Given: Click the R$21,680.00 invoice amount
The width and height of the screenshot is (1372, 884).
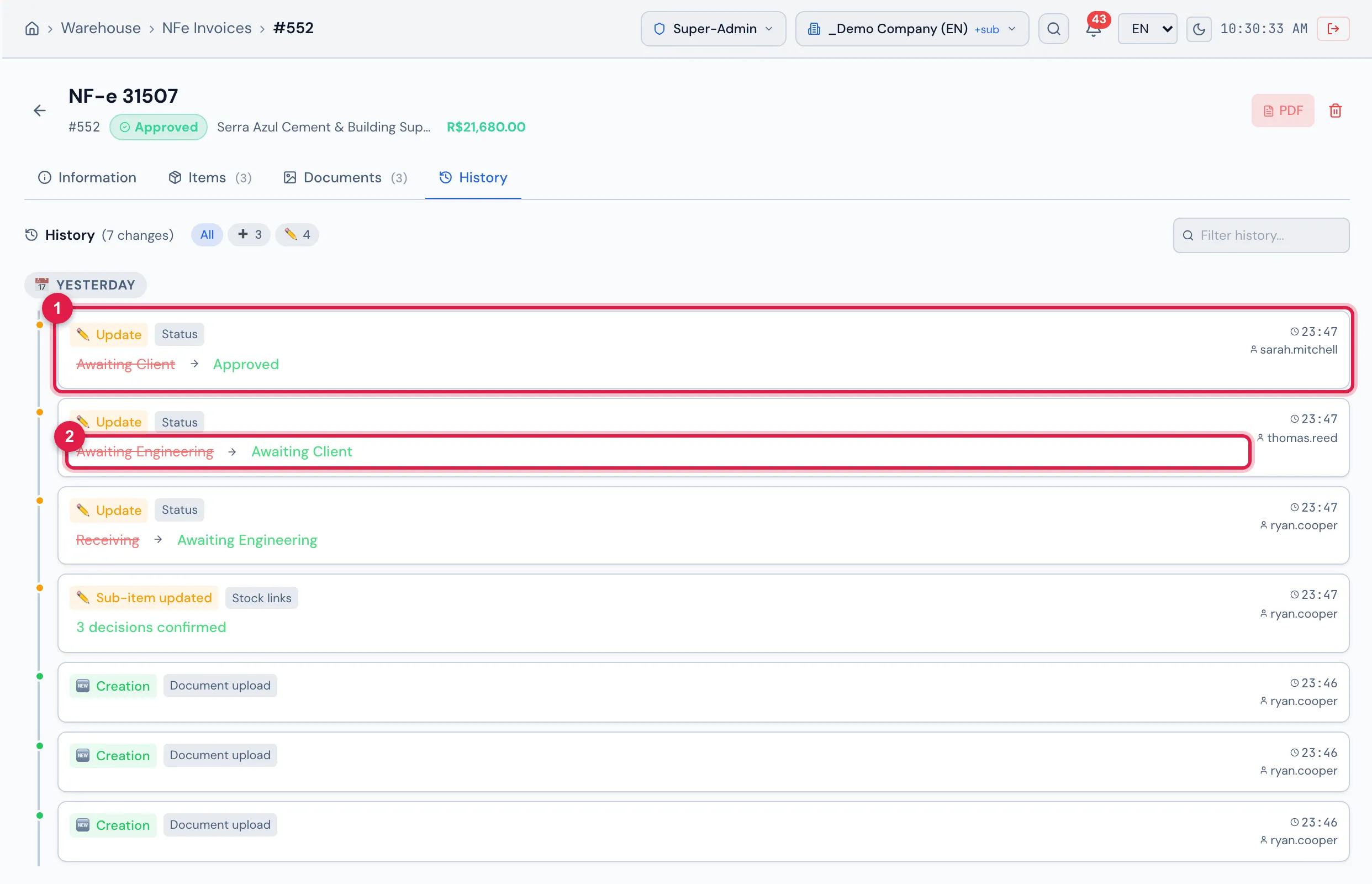Looking at the screenshot, I should pyautogui.click(x=486, y=127).
